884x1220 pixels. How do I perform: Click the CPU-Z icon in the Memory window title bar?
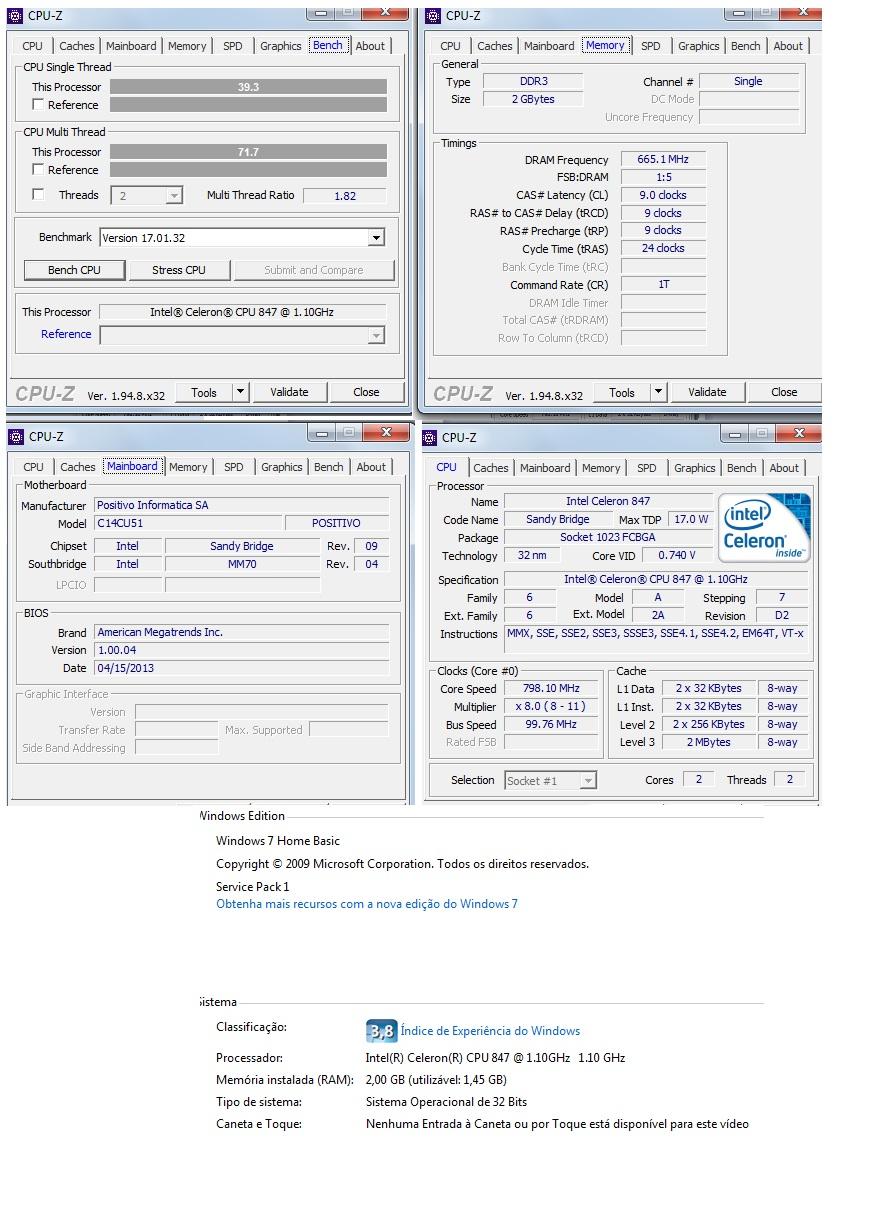[x=433, y=16]
